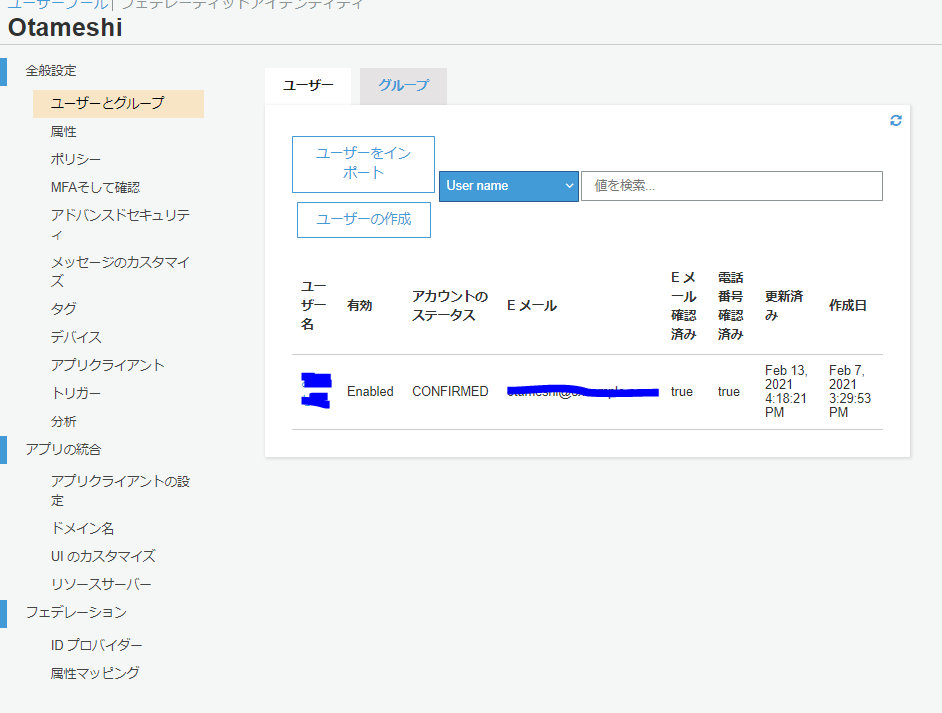Click the 作成日 column header

(848, 306)
